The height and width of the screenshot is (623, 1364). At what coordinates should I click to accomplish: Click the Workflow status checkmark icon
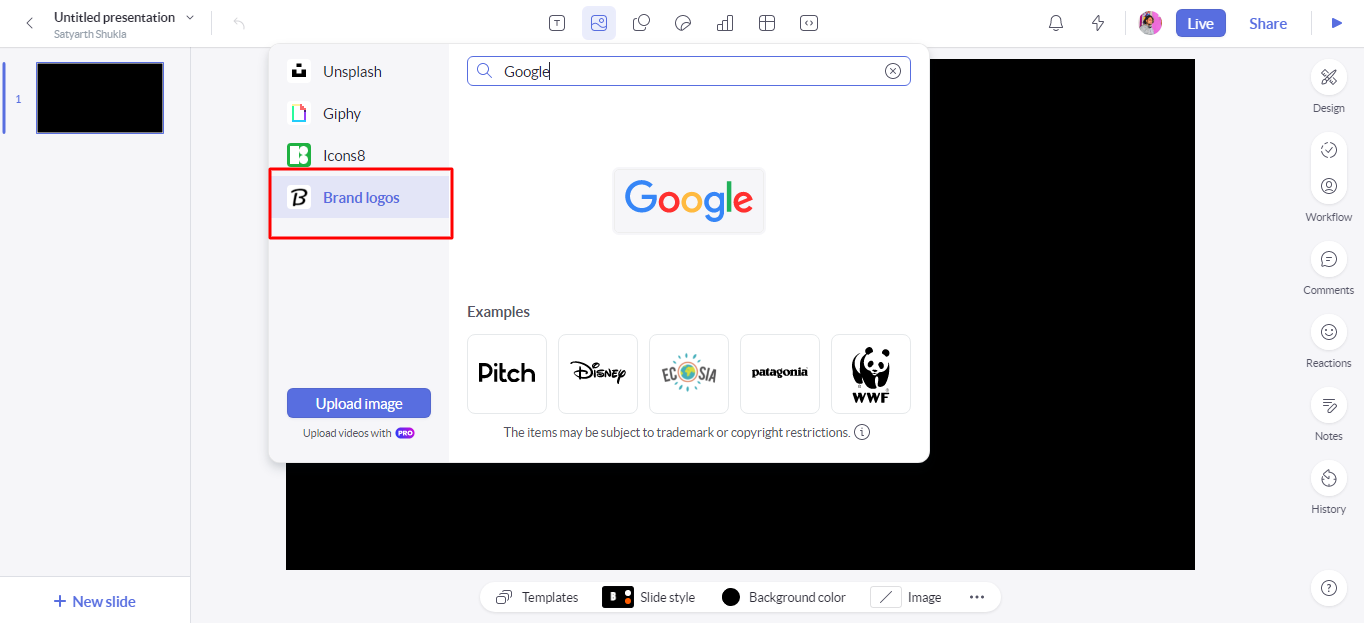1329,150
